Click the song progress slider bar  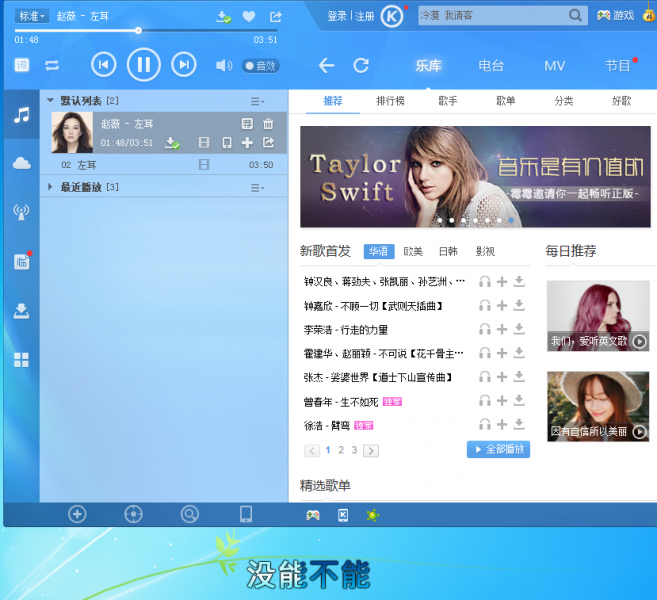[x=146, y=31]
